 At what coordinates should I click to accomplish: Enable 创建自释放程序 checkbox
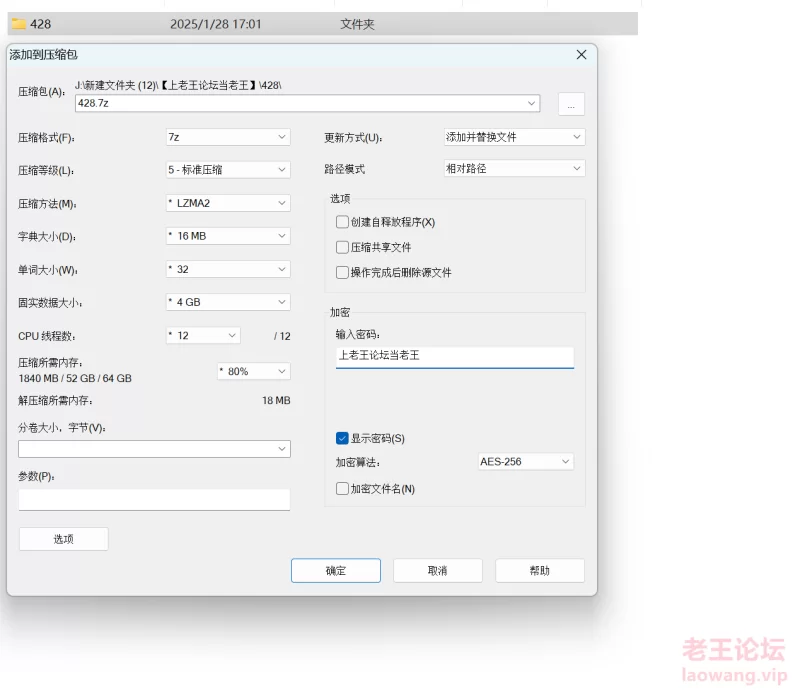(342, 222)
